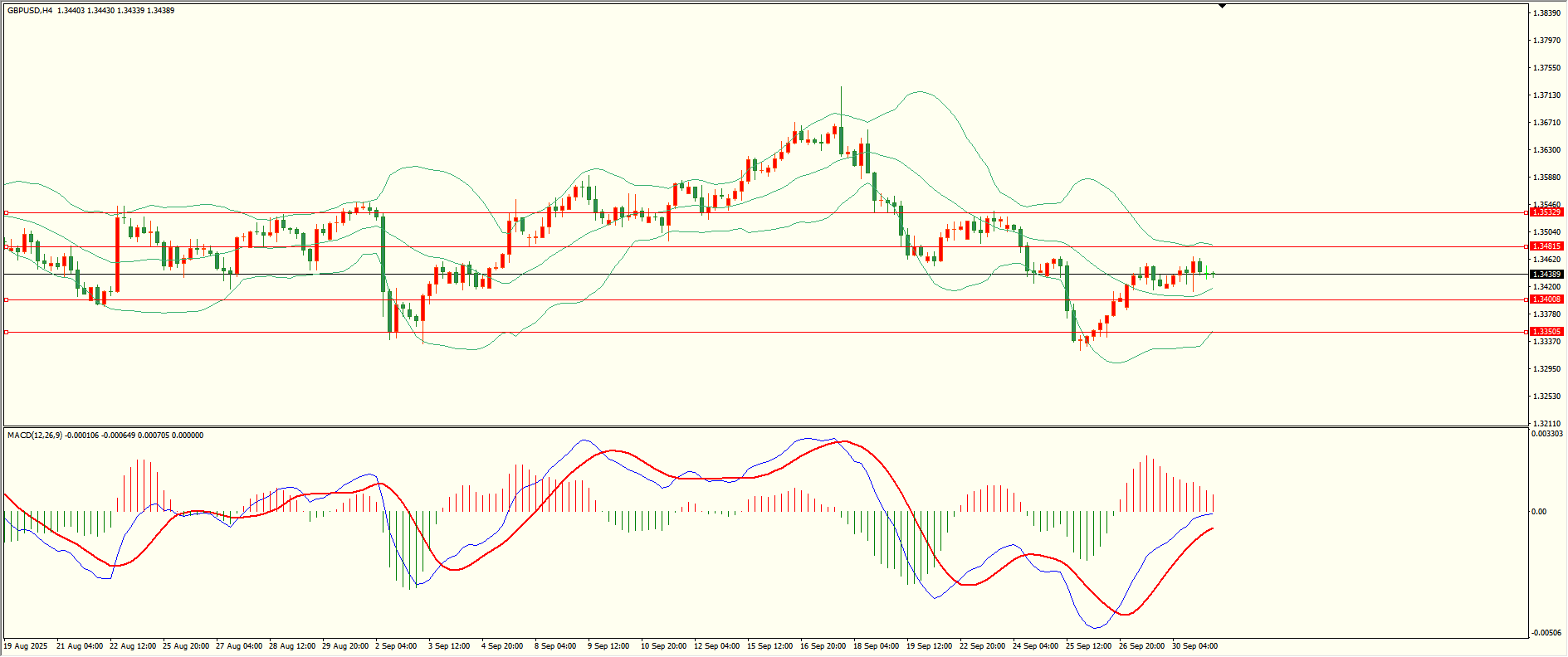Click the 1.34008 red price label

pos(1546,299)
